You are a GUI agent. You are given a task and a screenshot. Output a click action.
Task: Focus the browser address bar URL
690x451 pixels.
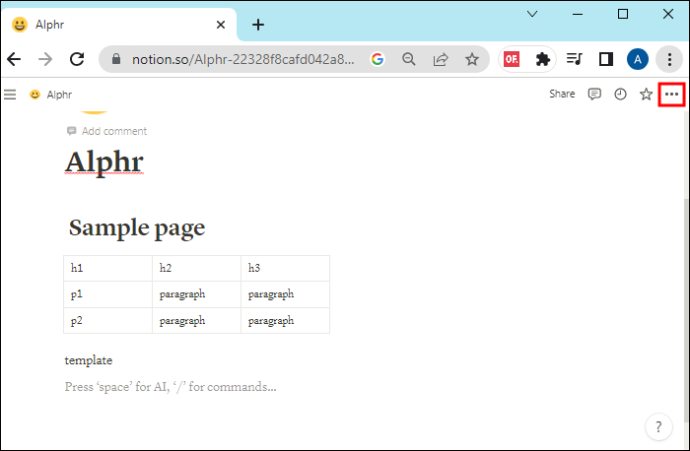pyautogui.click(x=243, y=59)
